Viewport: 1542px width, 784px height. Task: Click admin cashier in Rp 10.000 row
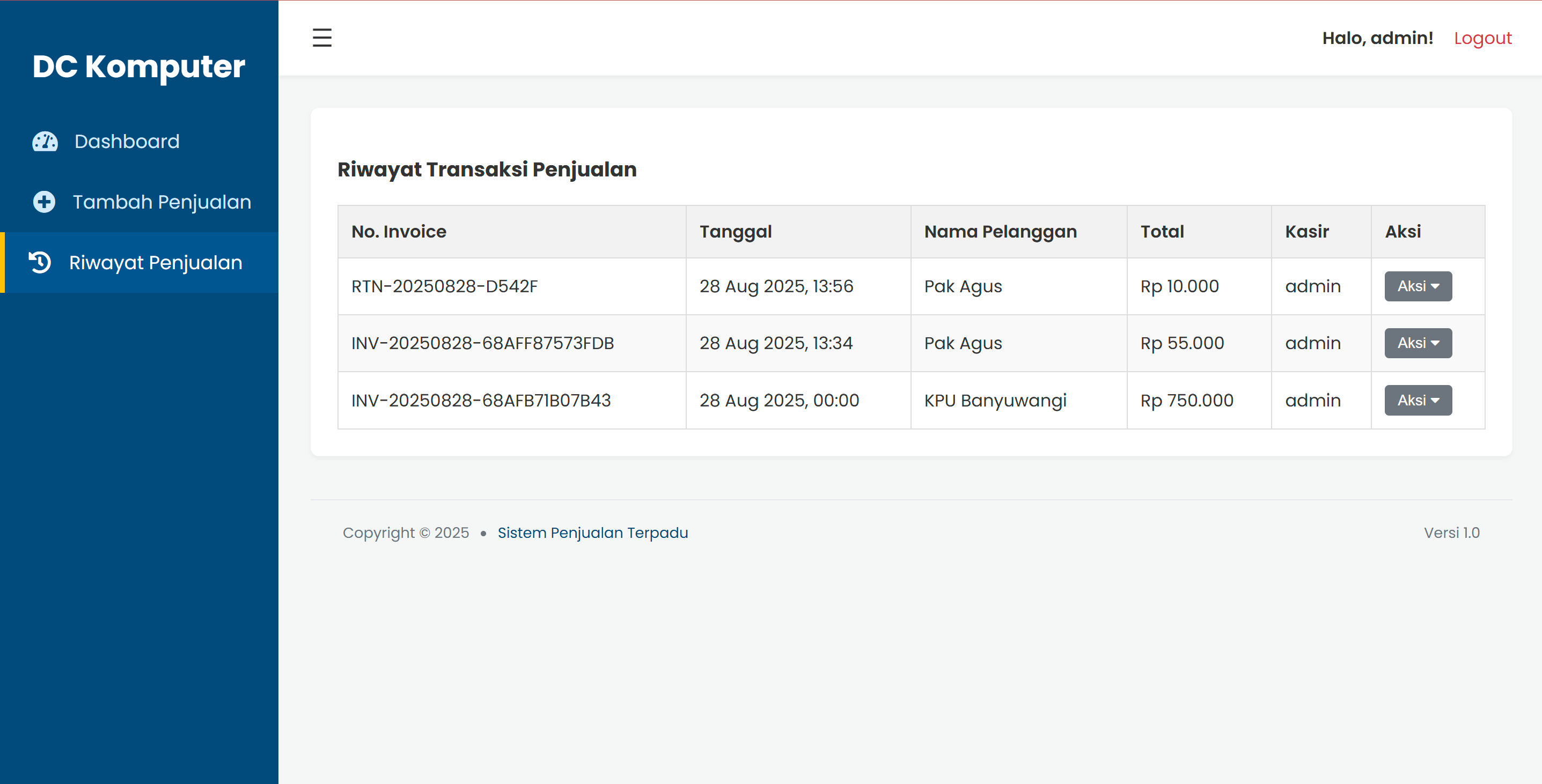click(1312, 287)
